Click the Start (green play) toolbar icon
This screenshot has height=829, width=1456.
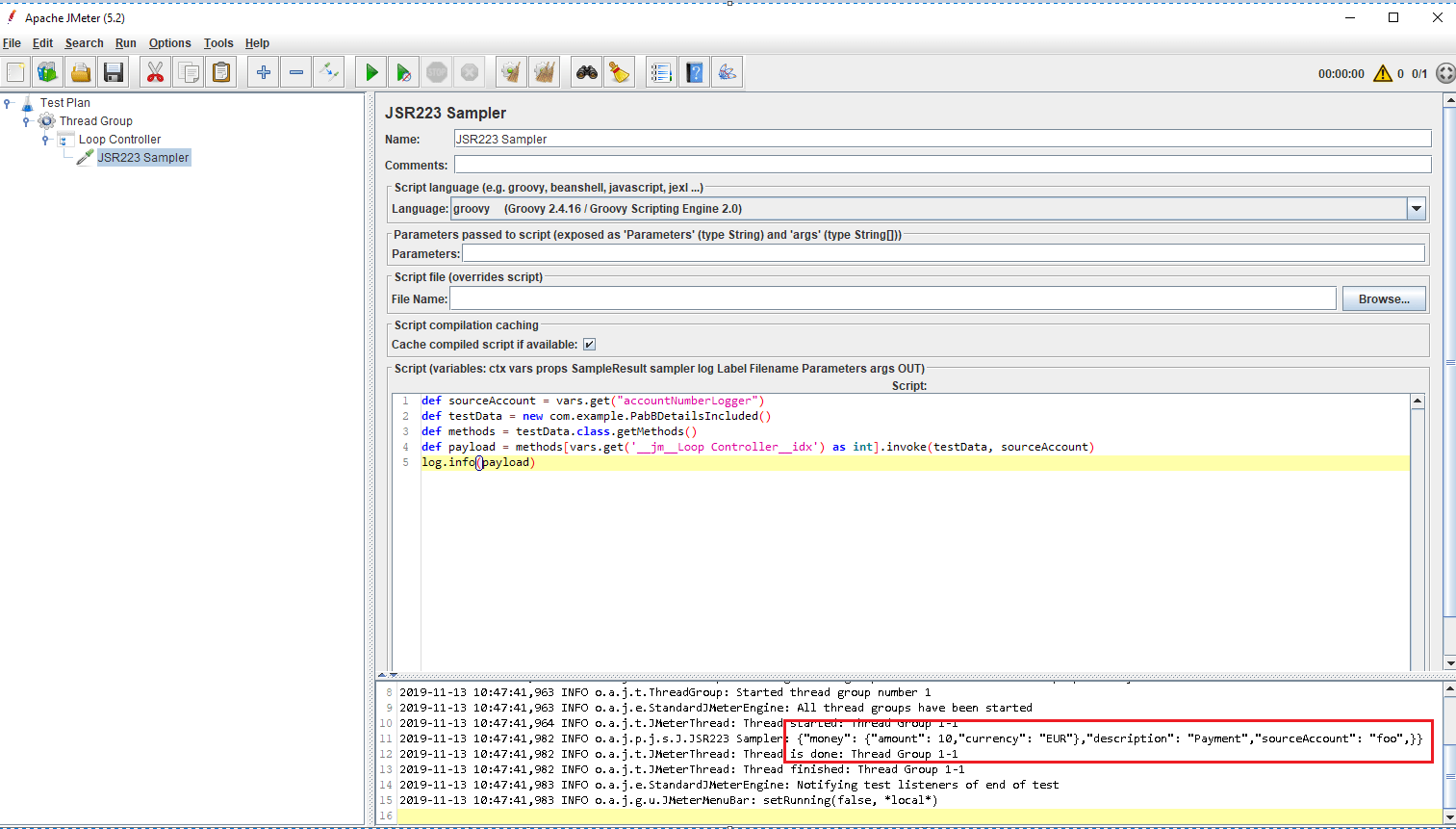371,72
